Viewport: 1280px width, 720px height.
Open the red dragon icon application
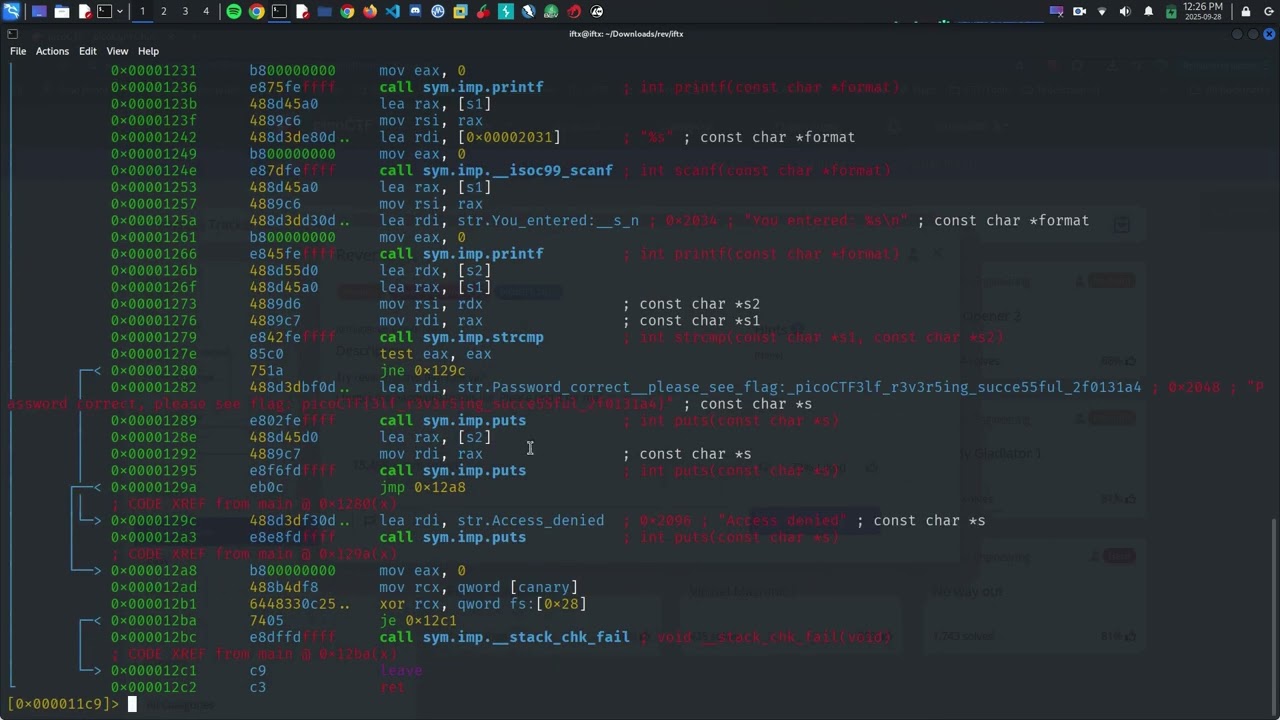pos(574,11)
